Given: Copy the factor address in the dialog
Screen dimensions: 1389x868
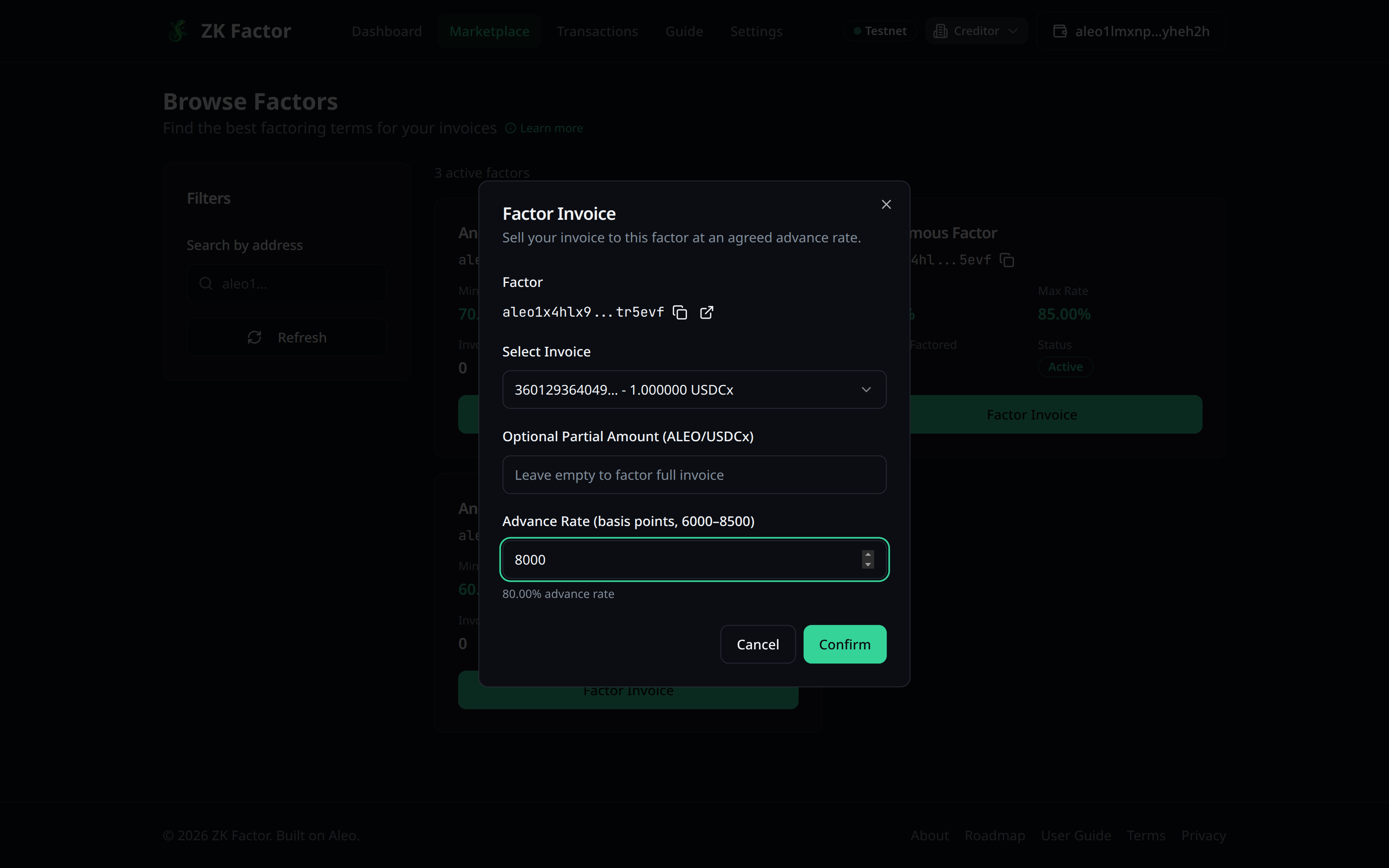Looking at the screenshot, I should pyautogui.click(x=680, y=312).
